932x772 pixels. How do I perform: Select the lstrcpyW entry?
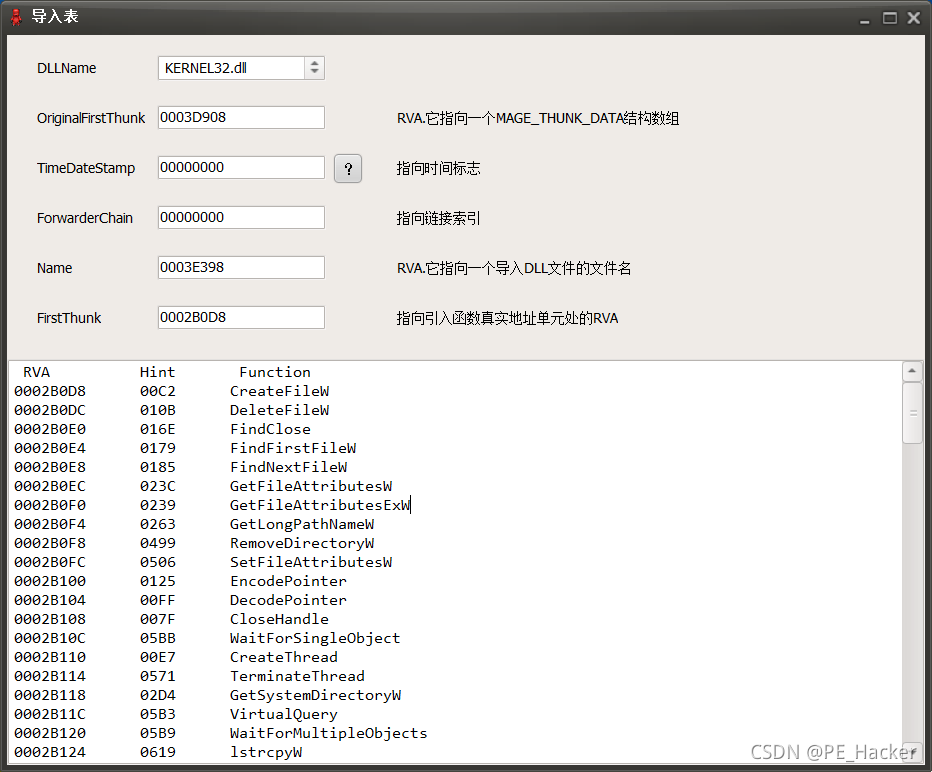266,752
